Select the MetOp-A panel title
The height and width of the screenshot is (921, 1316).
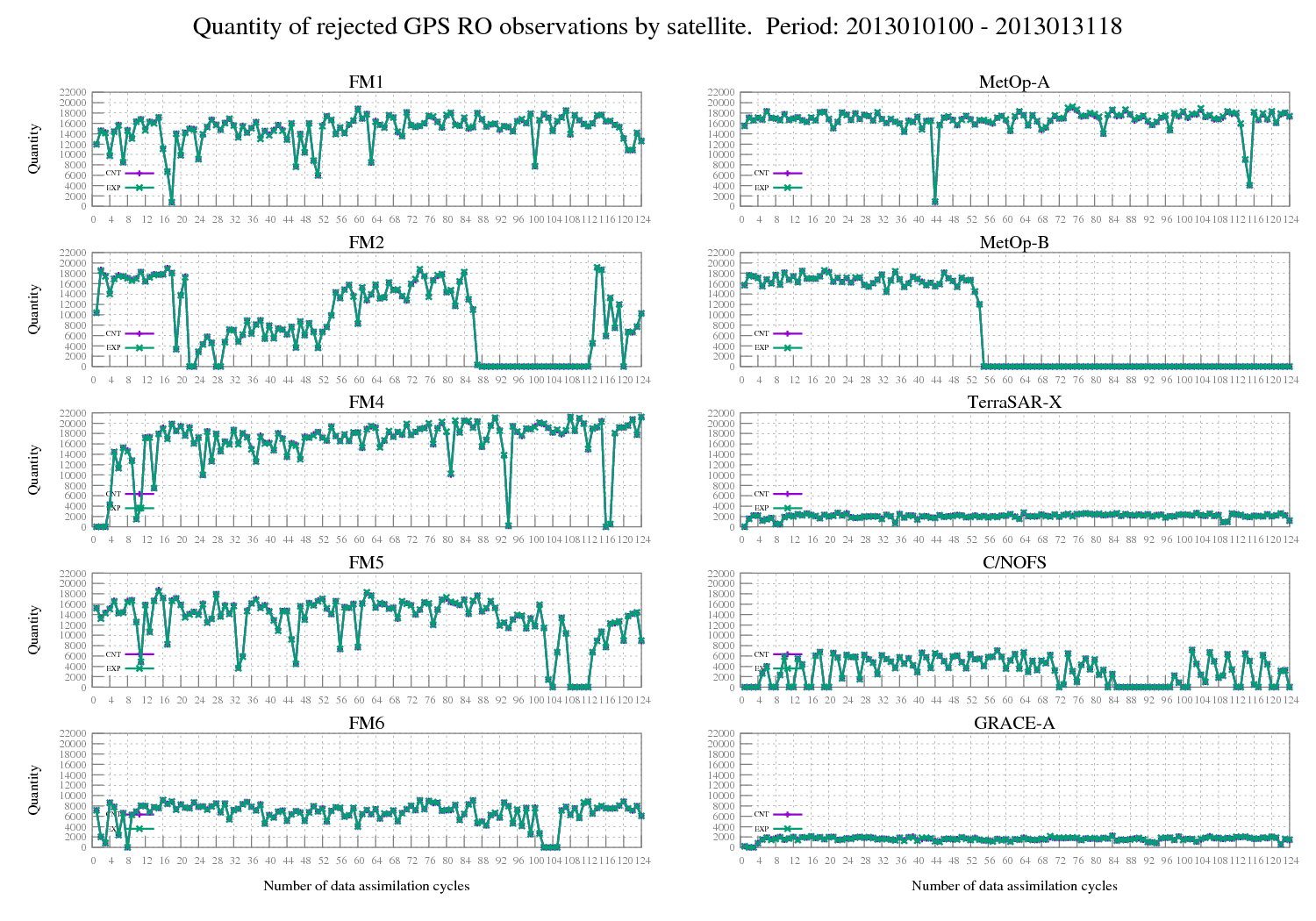pos(1014,82)
